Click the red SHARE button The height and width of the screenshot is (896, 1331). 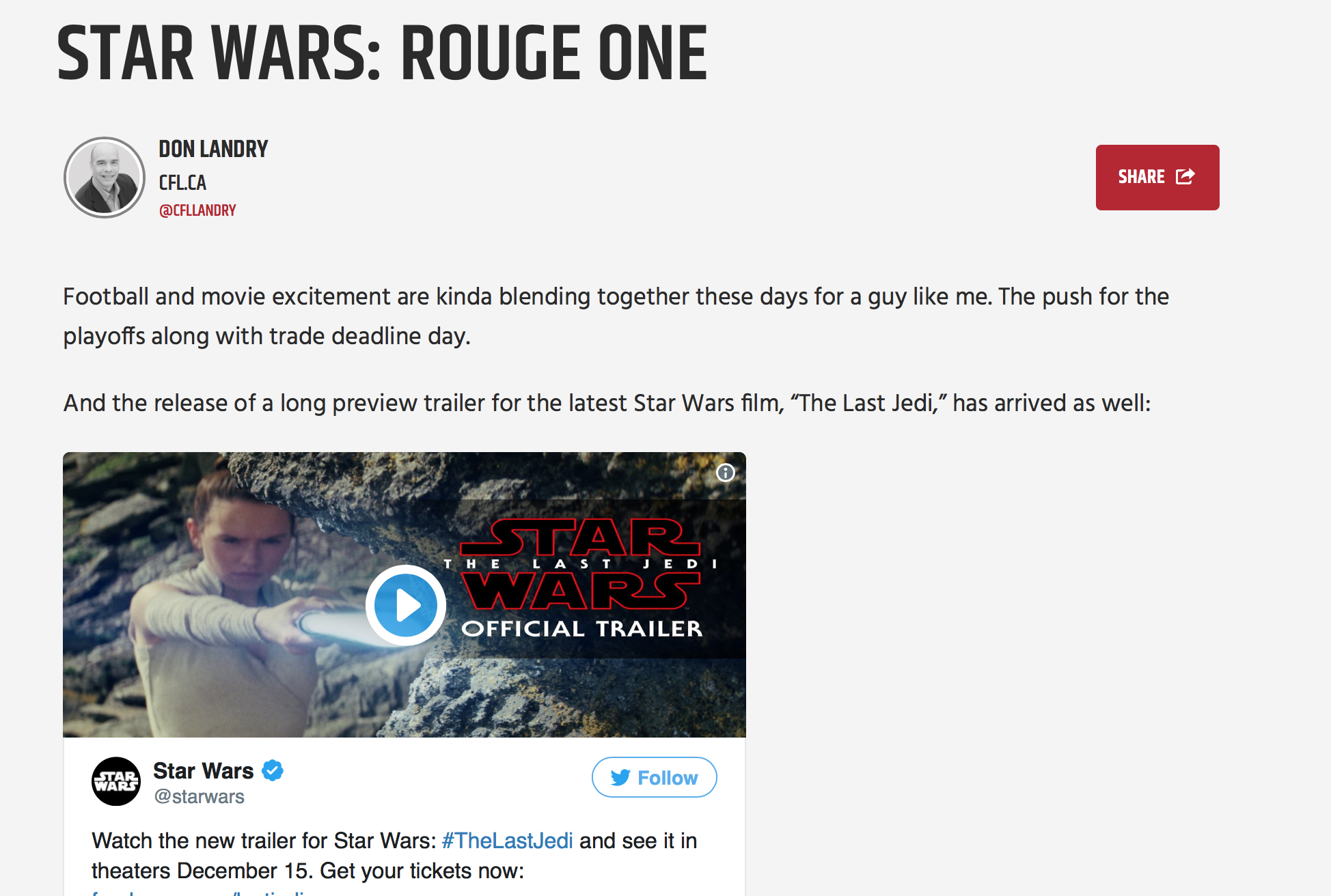(x=1157, y=178)
